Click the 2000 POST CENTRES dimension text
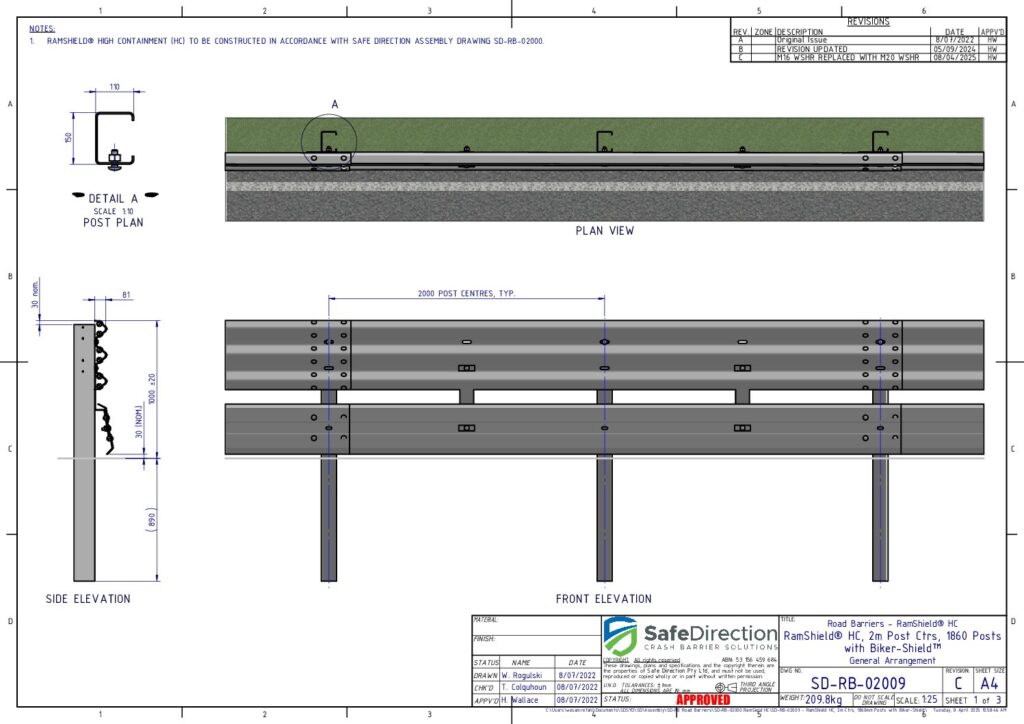 (x=466, y=294)
